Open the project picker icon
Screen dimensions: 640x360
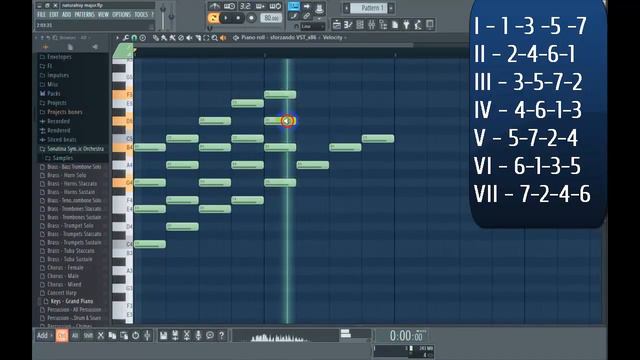point(395,25)
